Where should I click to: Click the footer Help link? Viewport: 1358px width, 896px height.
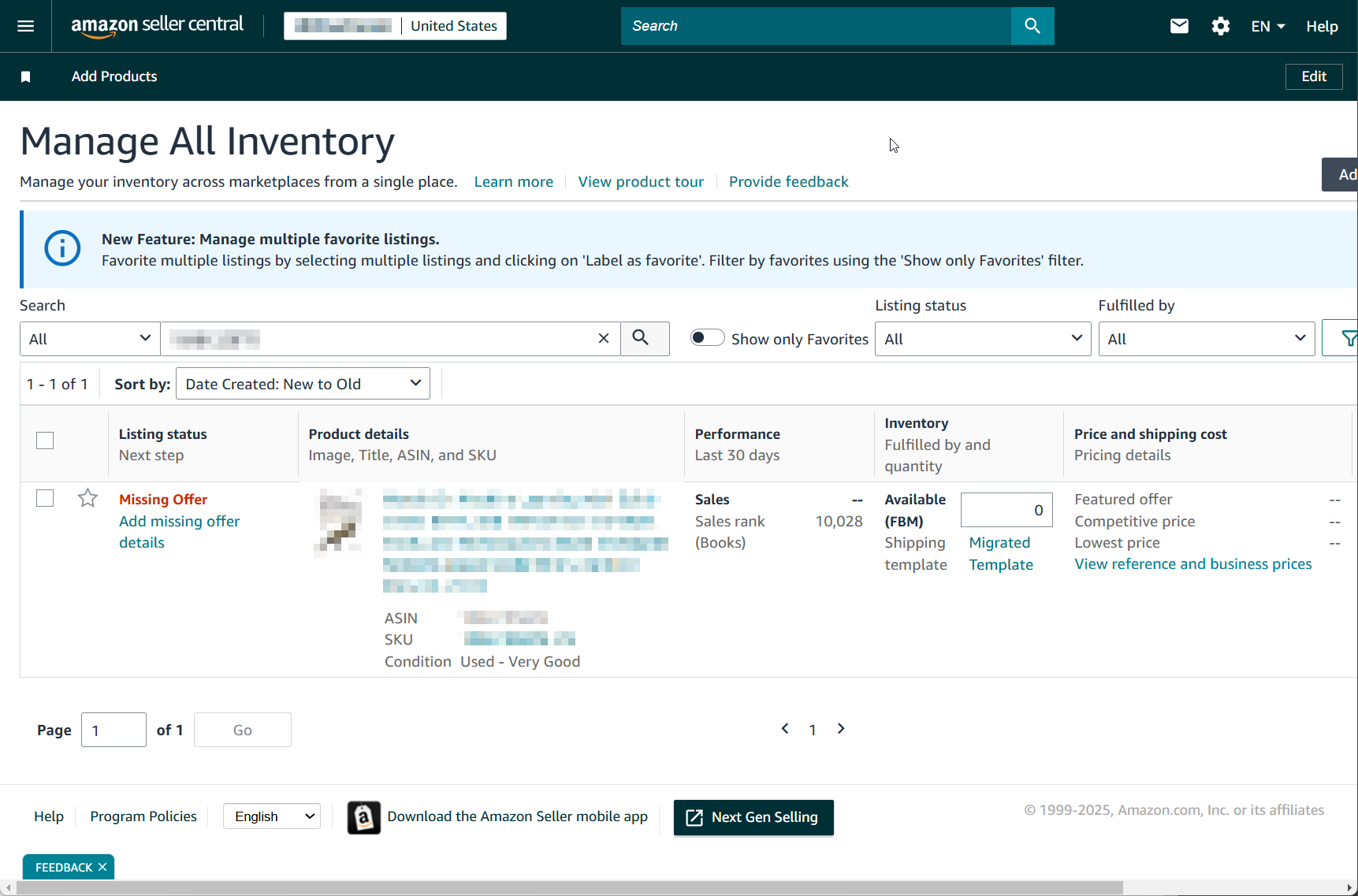tap(49, 816)
